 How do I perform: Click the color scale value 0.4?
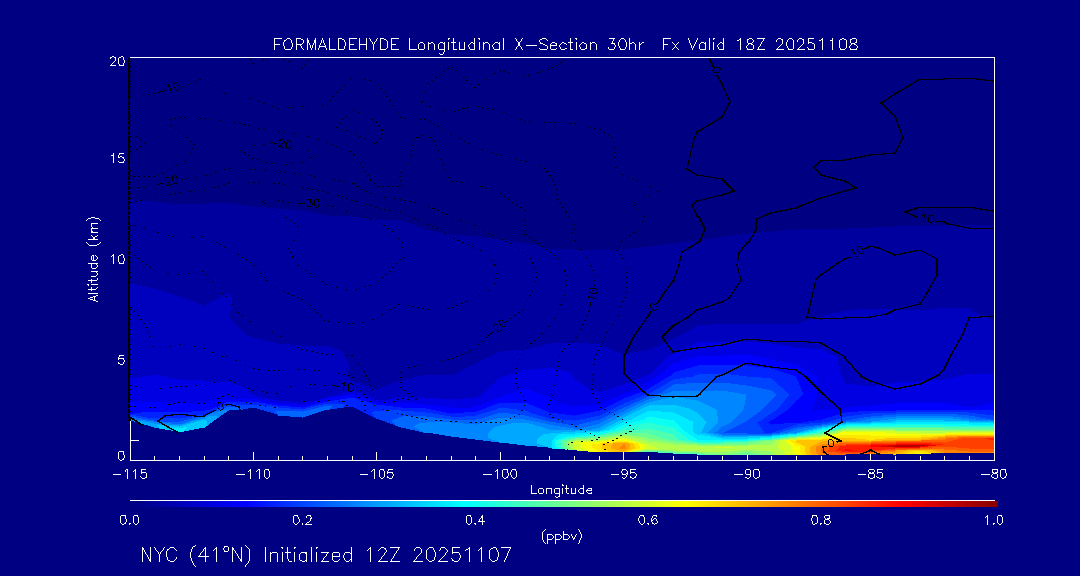(x=475, y=520)
